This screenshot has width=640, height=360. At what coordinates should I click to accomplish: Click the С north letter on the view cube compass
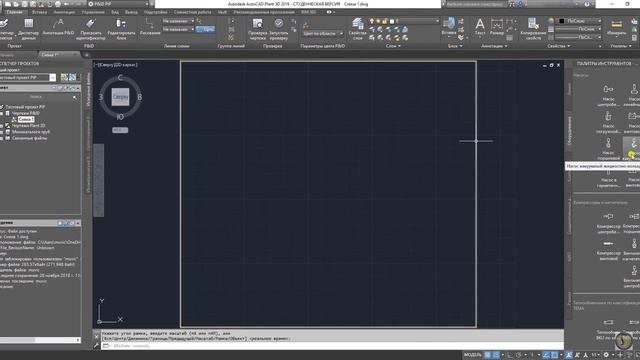120,78
